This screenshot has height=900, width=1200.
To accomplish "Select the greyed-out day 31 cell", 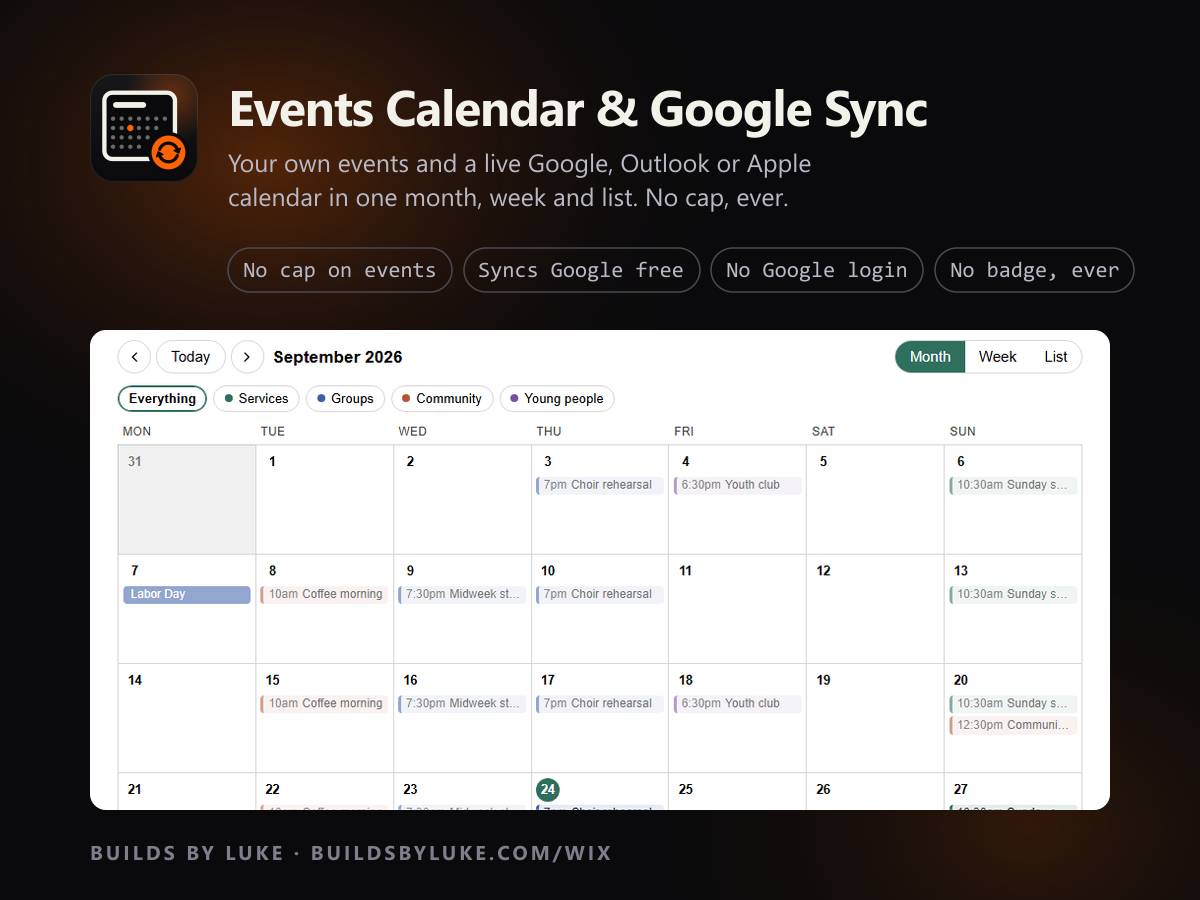I will pyautogui.click(x=187, y=499).
